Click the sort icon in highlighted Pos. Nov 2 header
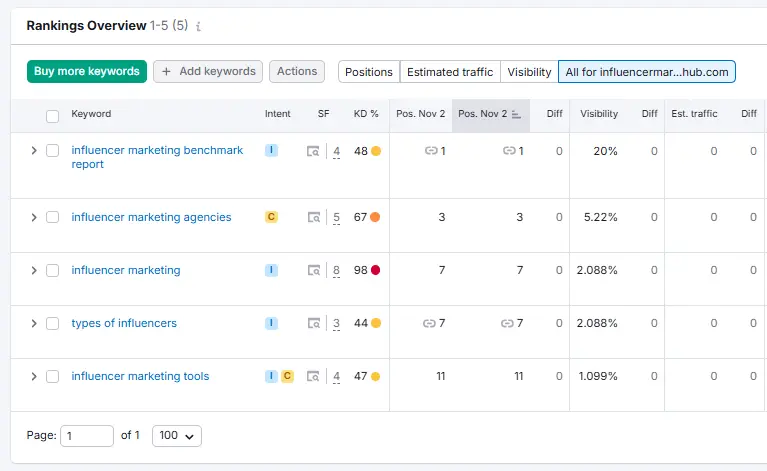The height and width of the screenshot is (471, 767). (x=516, y=114)
